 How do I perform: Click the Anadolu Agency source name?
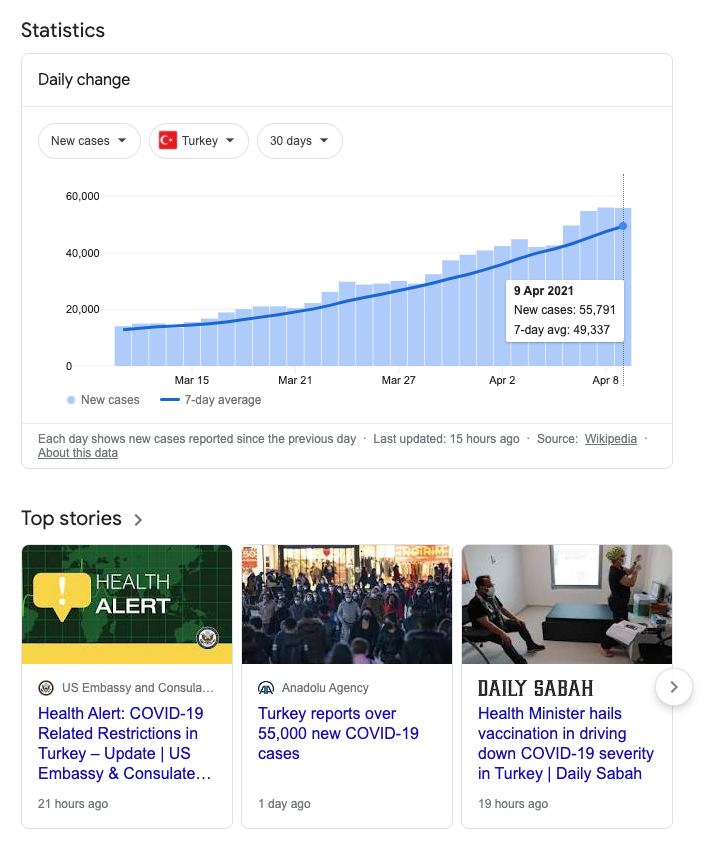coord(325,688)
